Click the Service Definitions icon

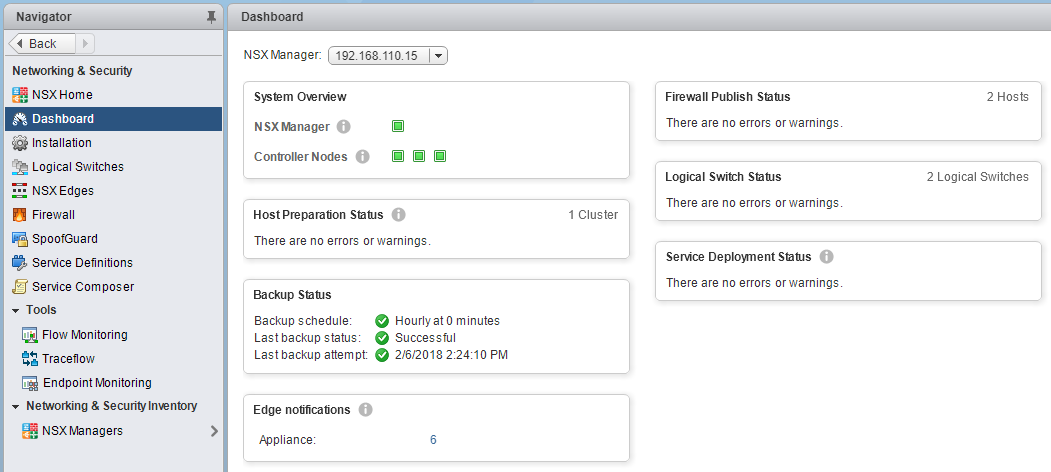coord(19,263)
